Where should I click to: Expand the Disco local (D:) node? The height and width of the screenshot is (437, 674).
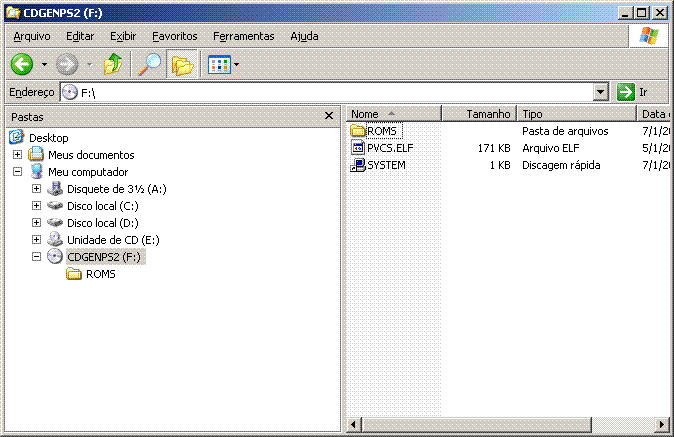click(x=37, y=223)
